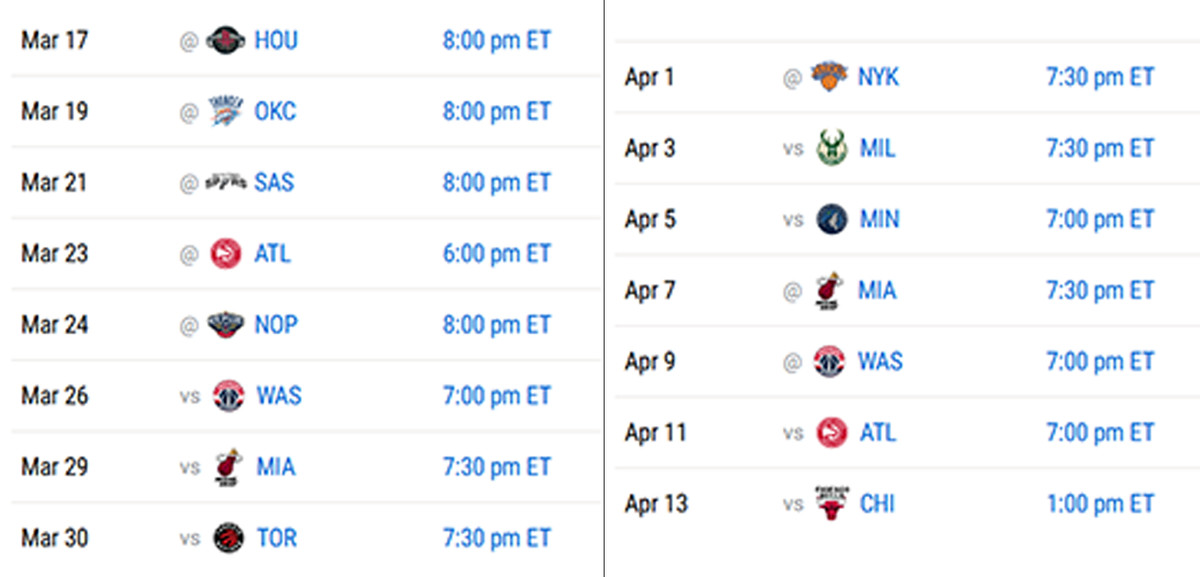Select the Pelicans logo on Mar 24

pos(225,325)
